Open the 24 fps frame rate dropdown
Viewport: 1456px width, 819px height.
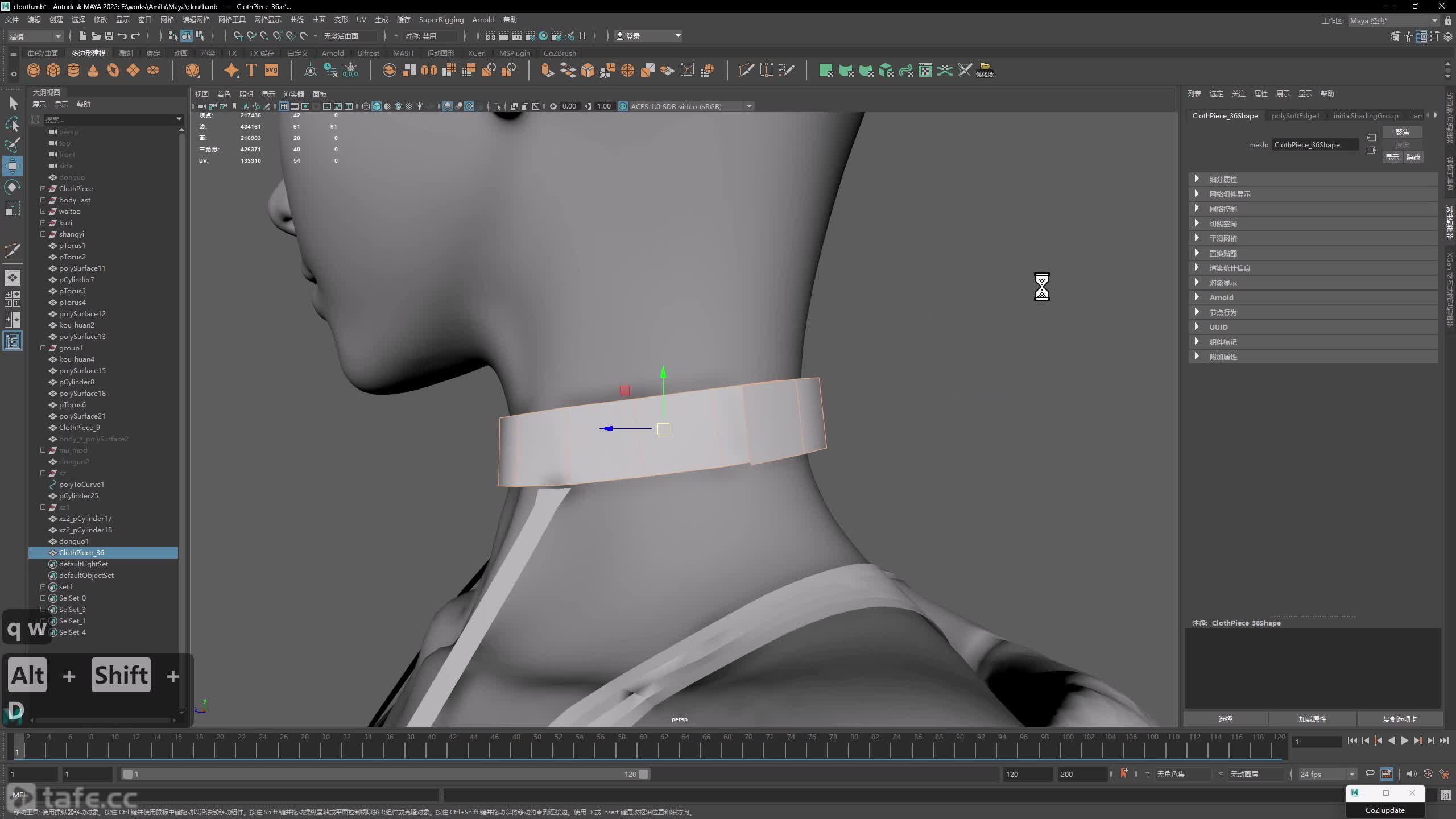tap(1327, 774)
